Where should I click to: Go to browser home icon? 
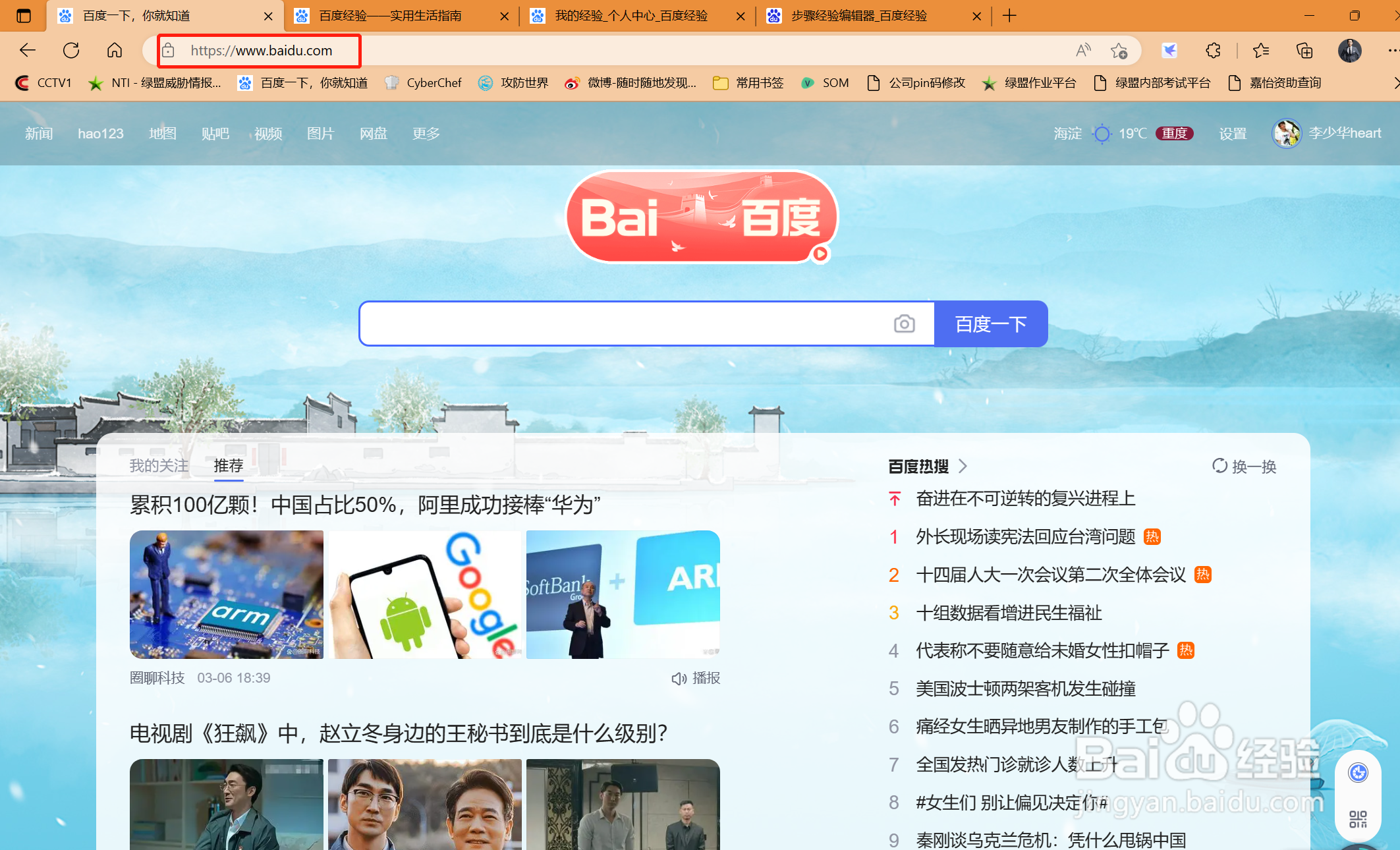pos(115,50)
